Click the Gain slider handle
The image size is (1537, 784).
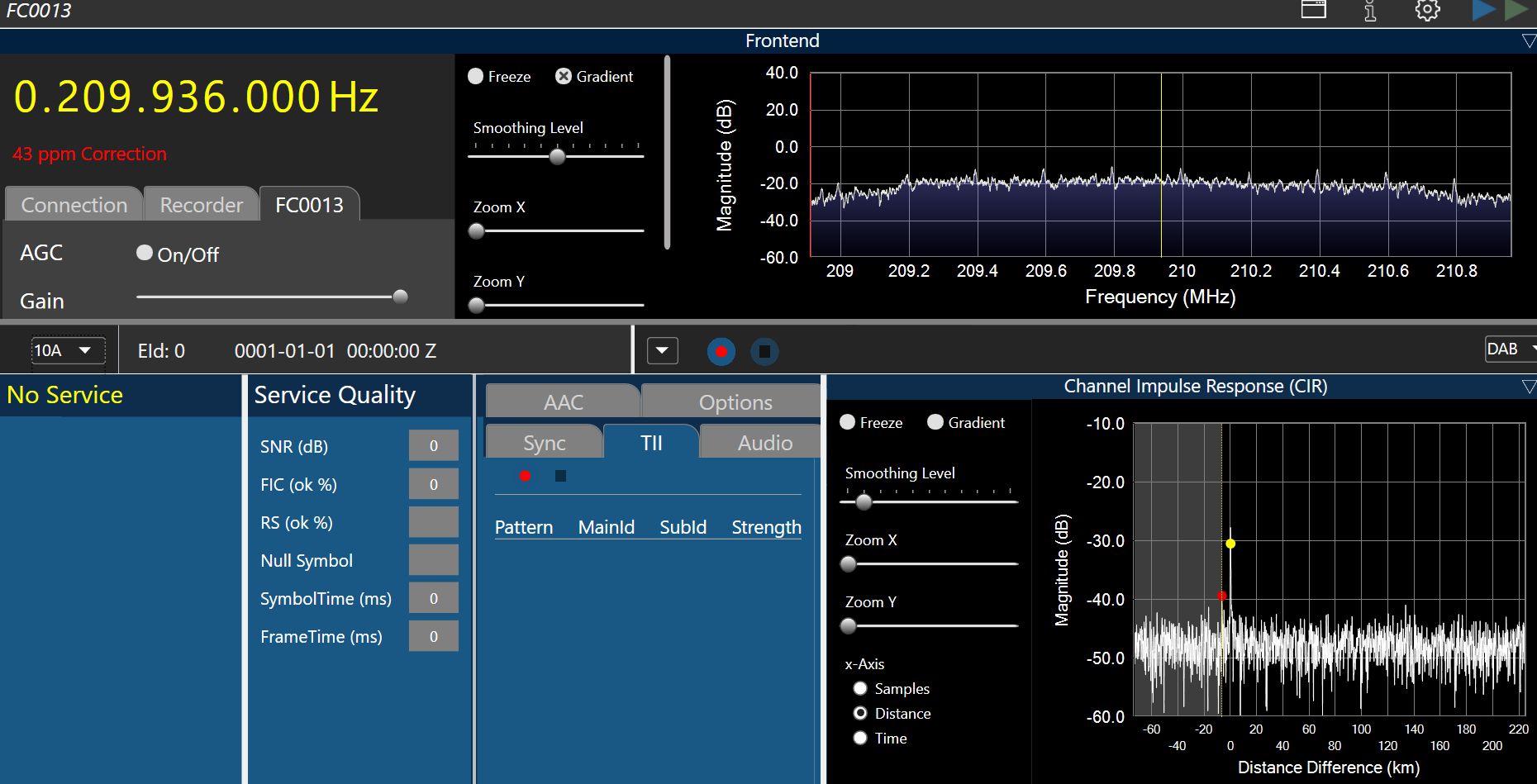400,297
